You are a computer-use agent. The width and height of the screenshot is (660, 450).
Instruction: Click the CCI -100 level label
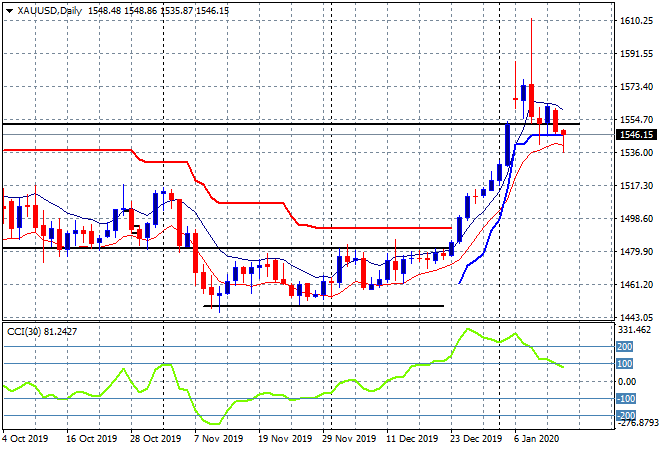[625, 399]
